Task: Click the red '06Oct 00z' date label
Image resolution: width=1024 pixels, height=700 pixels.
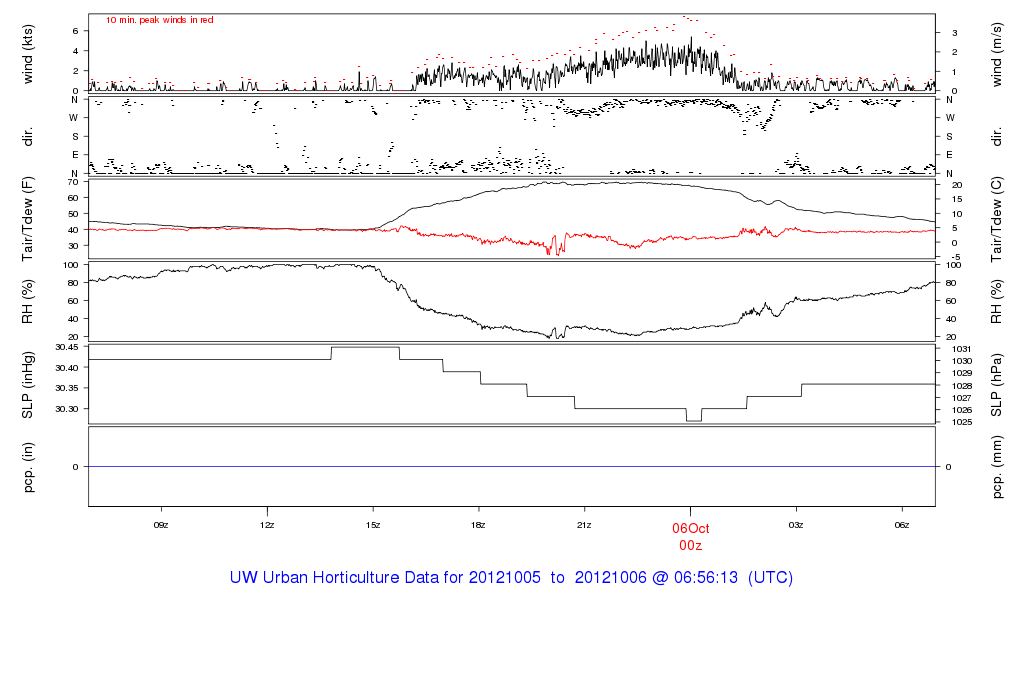Action: pyautogui.click(x=690, y=537)
